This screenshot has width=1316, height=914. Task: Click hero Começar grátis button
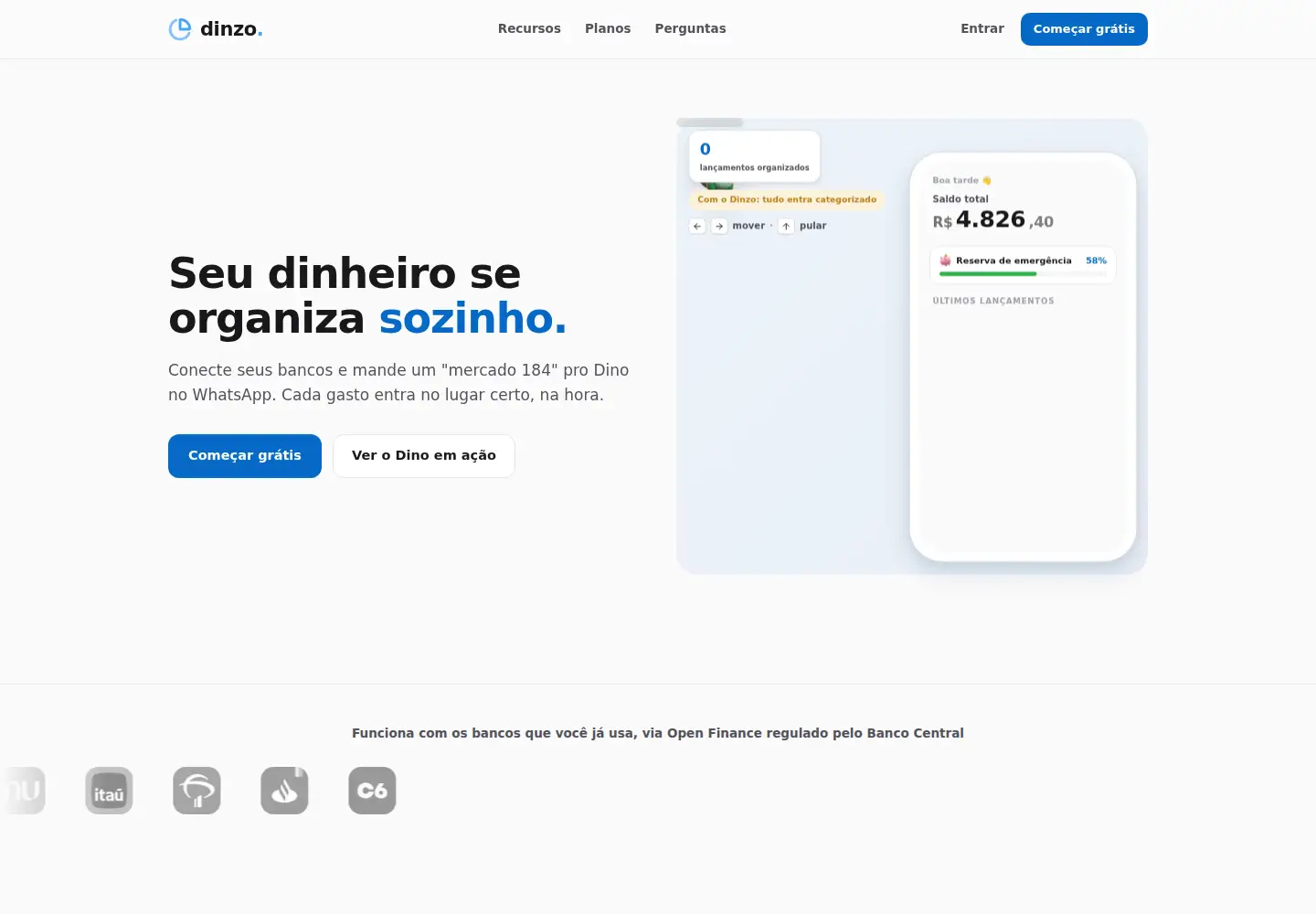click(x=245, y=456)
